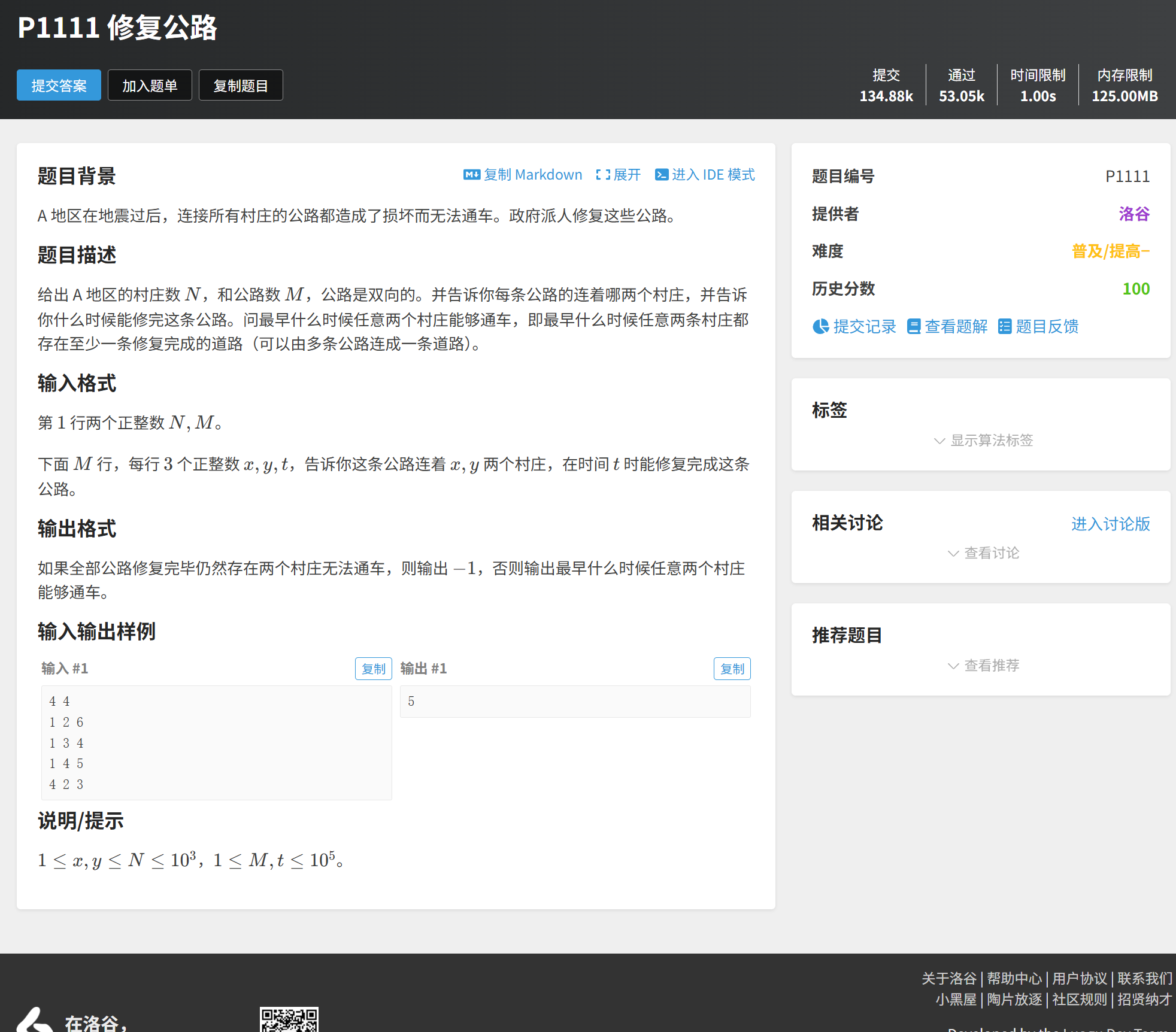This screenshot has width=1176, height=1032.
Task: Click the problem feedback list icon
Action: pyautogui.click(x=1005, y=326)
